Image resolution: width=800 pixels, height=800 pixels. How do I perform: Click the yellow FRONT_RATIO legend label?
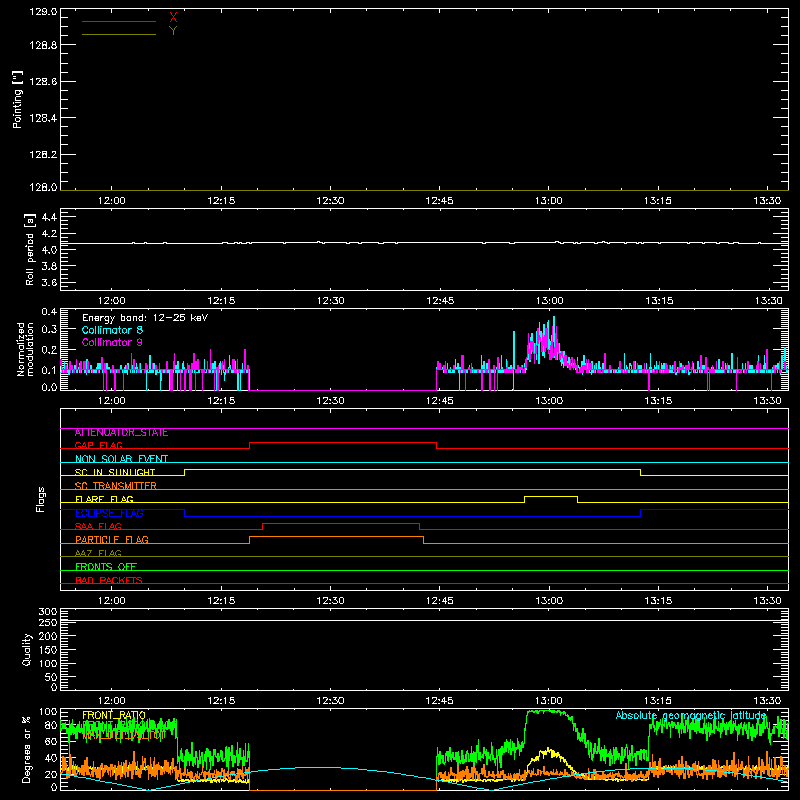click(x=114, y=715)
